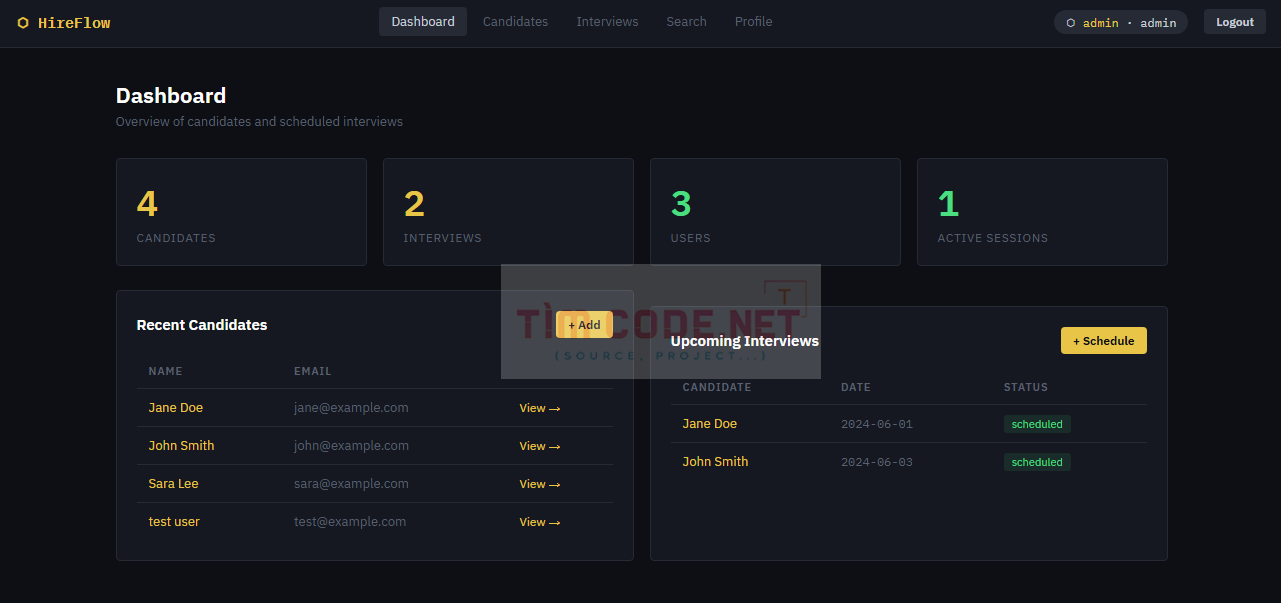Open the Interviews stat card showing 2
The image size is (1281, 603).
pos(508,212)
